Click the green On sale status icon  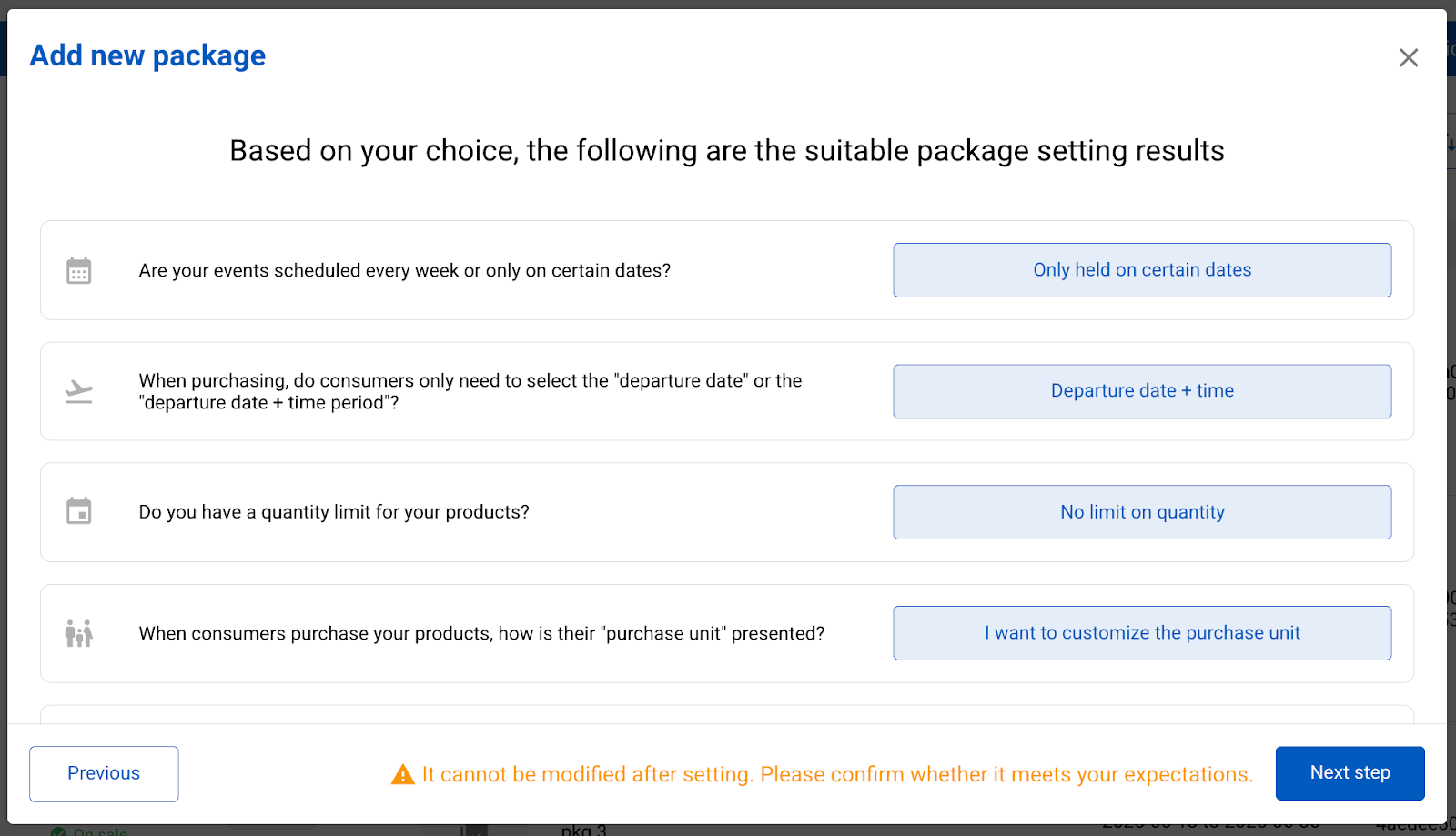[59, 831]
